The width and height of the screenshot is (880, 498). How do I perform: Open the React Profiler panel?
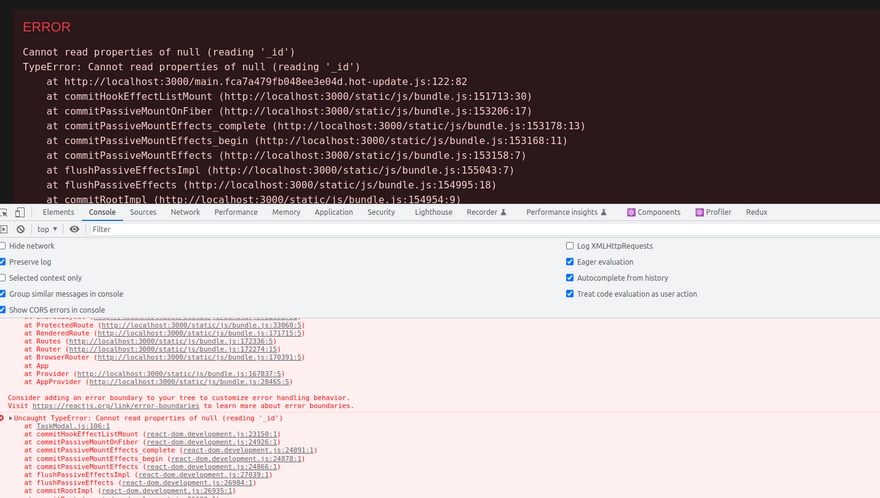(713, 213)
